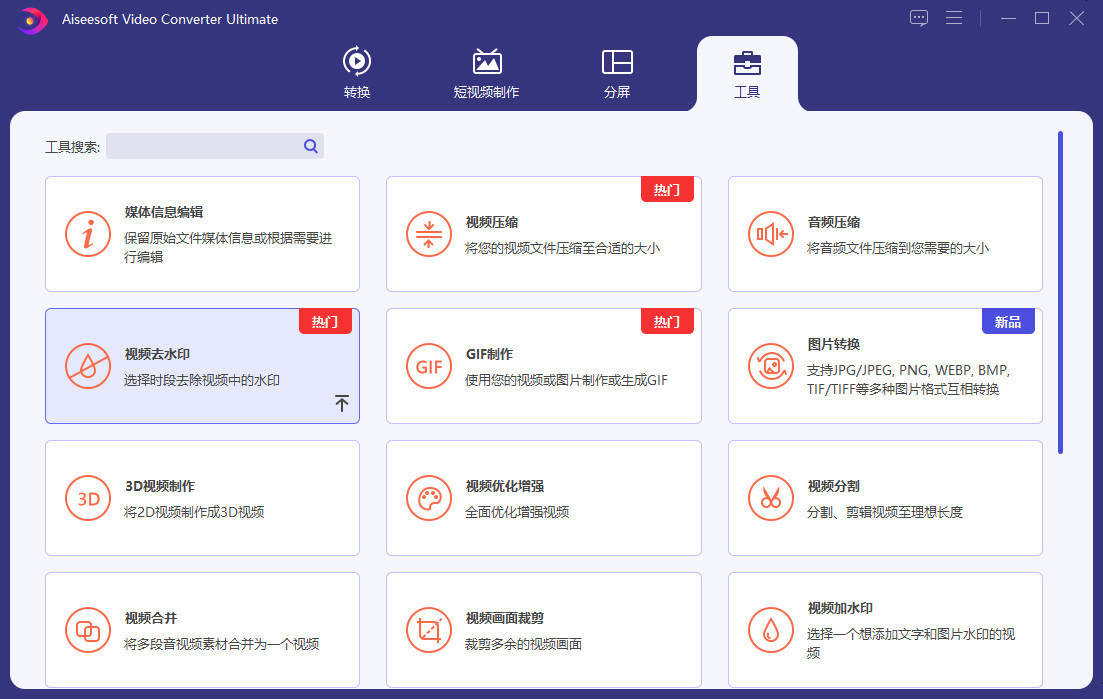Switch to the 短视频制作 tab
Screen dimensions: 1103x699
[x=487, y=72]
